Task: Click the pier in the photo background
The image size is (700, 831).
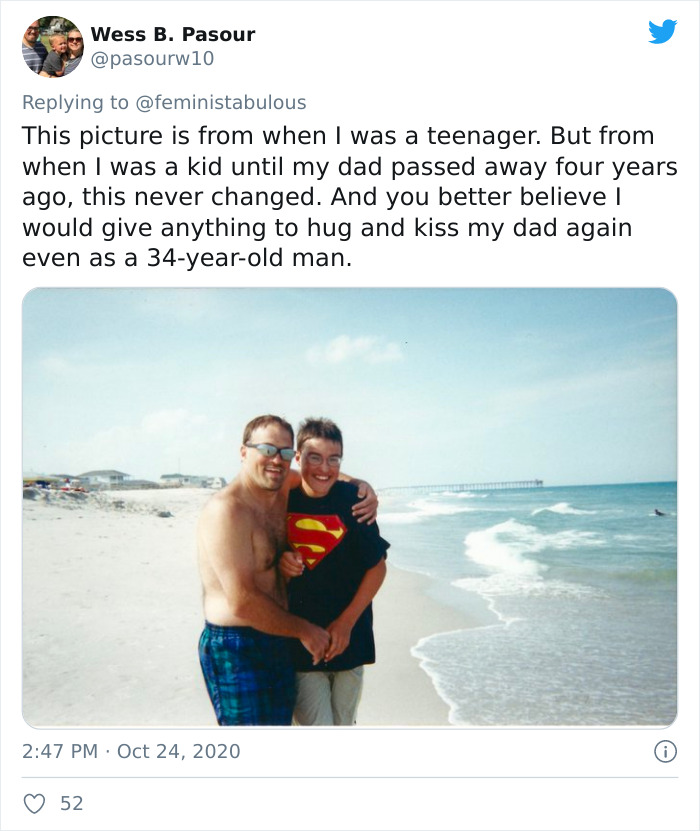Action: point(470,486)
